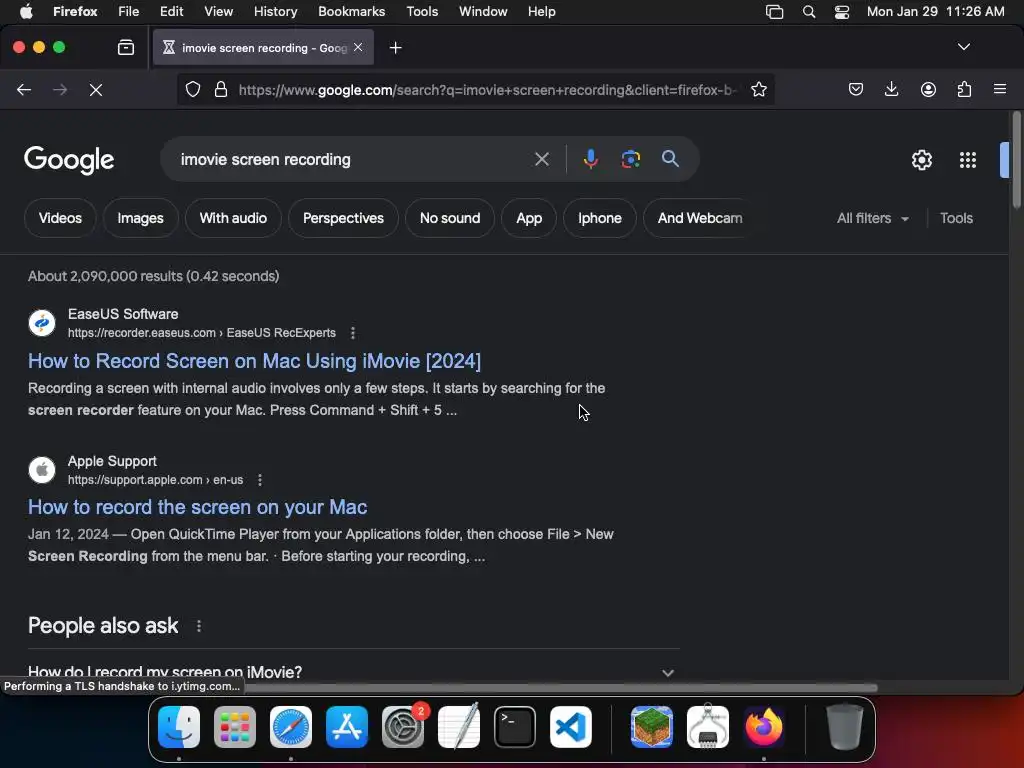Launch Finder from the Dock
This screenshot has height=768, width=1024.
pos(179,727)
